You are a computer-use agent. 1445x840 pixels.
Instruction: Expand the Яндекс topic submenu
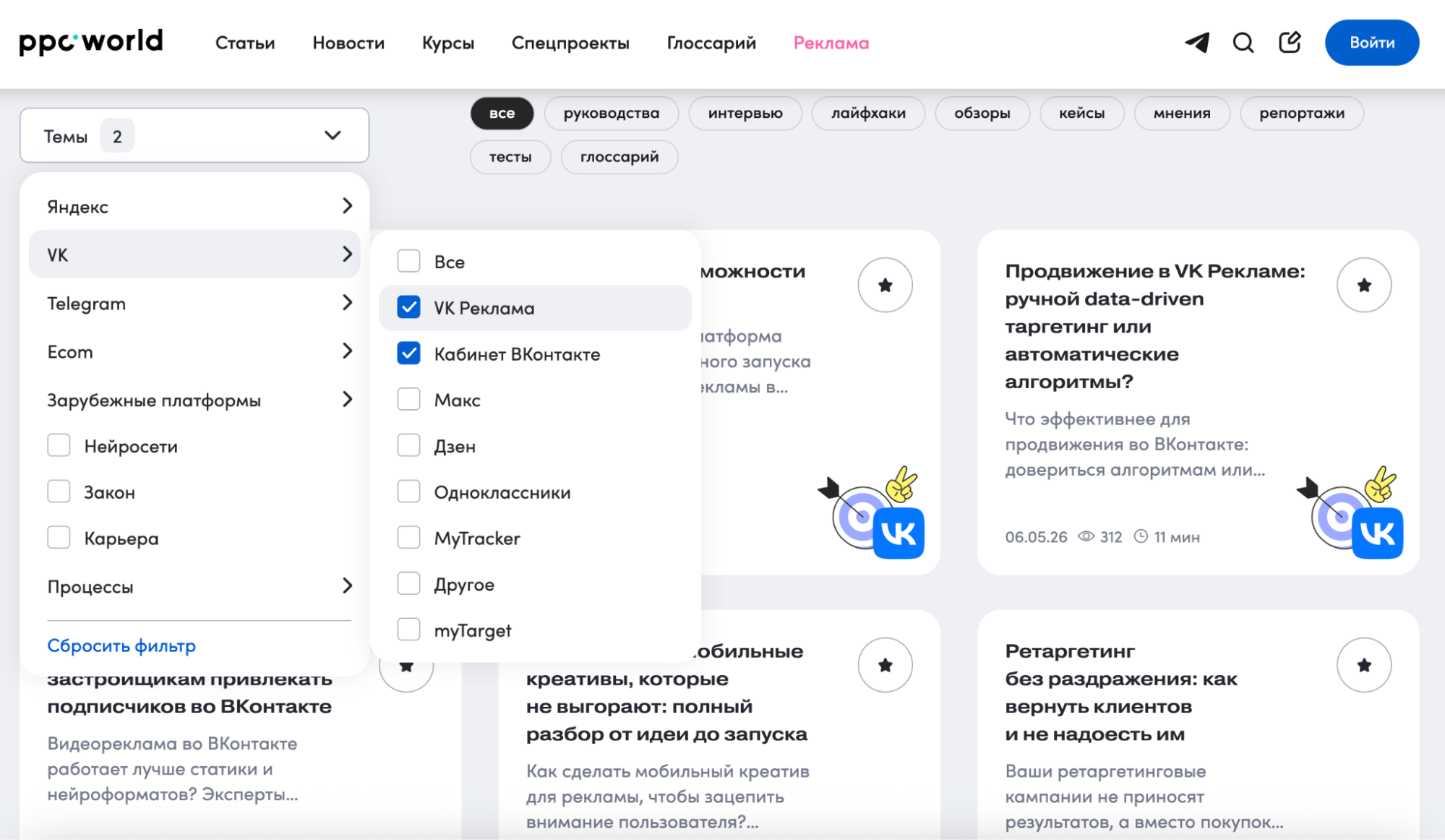pyautogui.click(x=194, y=206)
